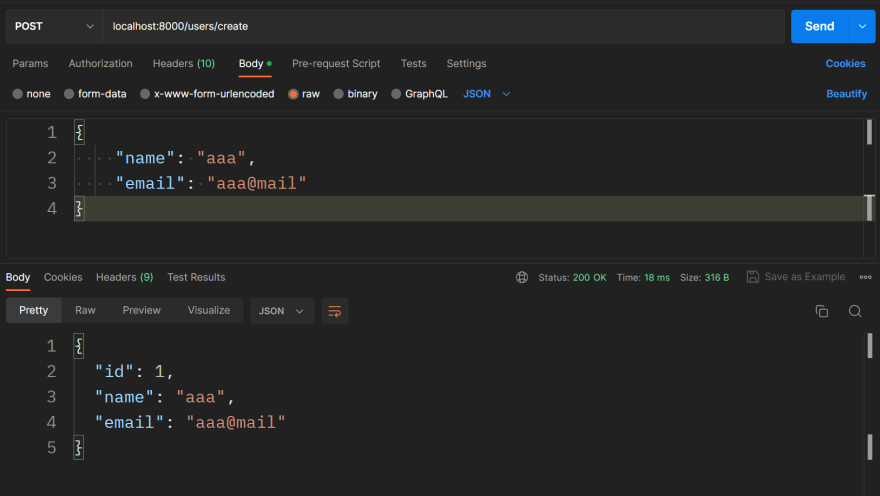The width and height of the screenshot is (880, 496).
Task: Click the Save as Example disk icon
Action: [x=753, y=277]
